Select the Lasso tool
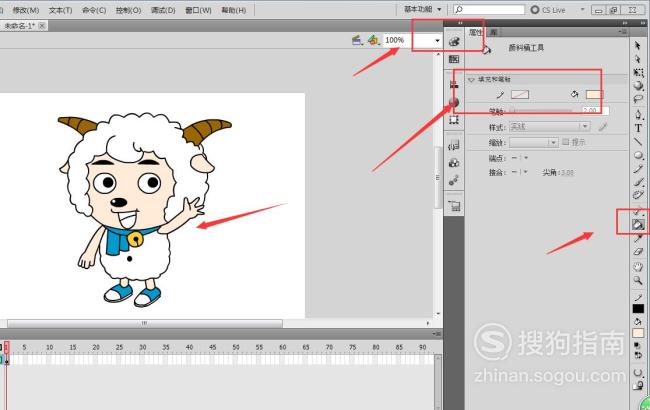The height and width of the screenshot is (410, 650). tap(638, 99)
